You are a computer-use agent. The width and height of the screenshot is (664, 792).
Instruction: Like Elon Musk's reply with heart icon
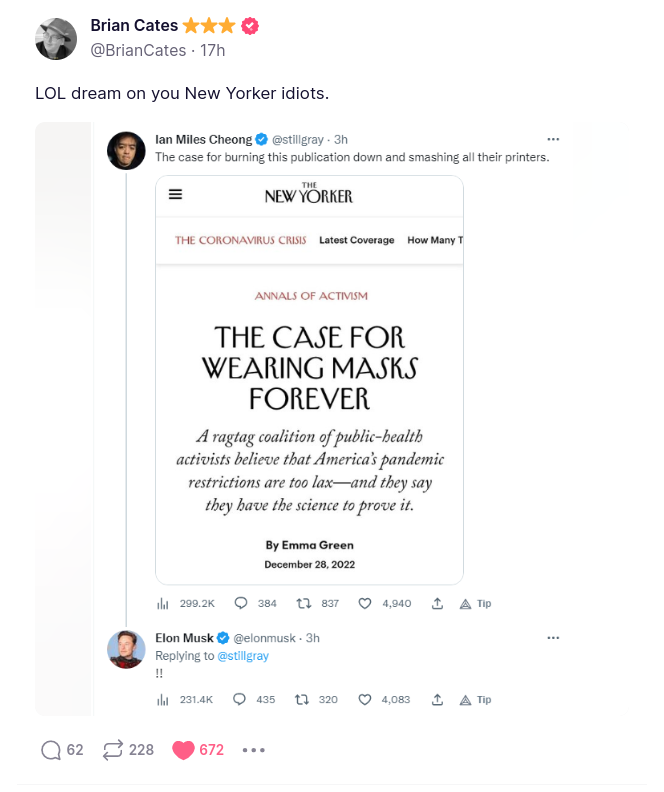[x=365, y=700]
